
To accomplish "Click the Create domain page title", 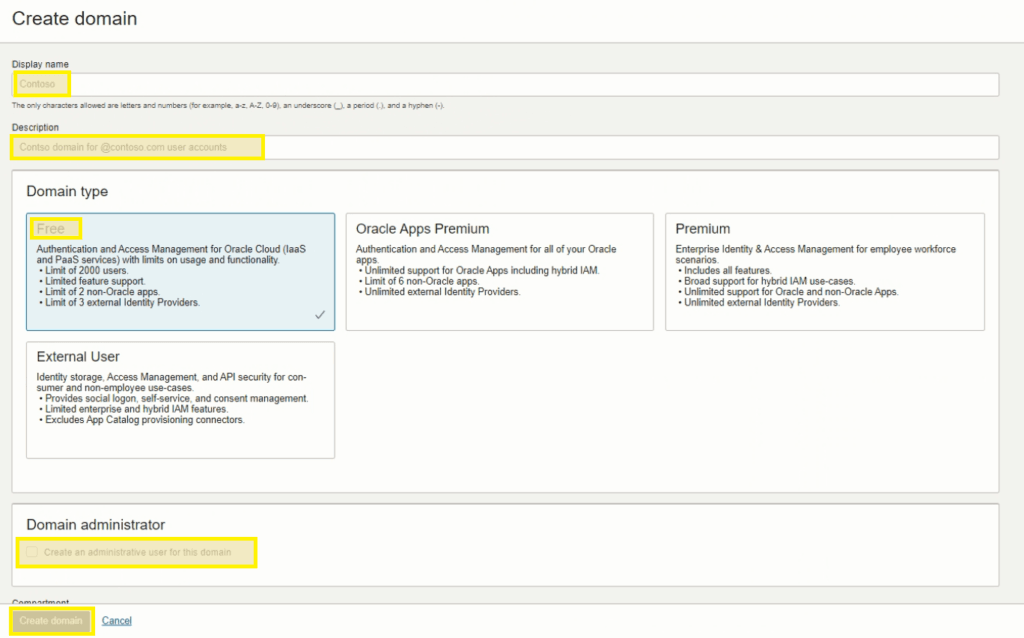I will 74,18.
